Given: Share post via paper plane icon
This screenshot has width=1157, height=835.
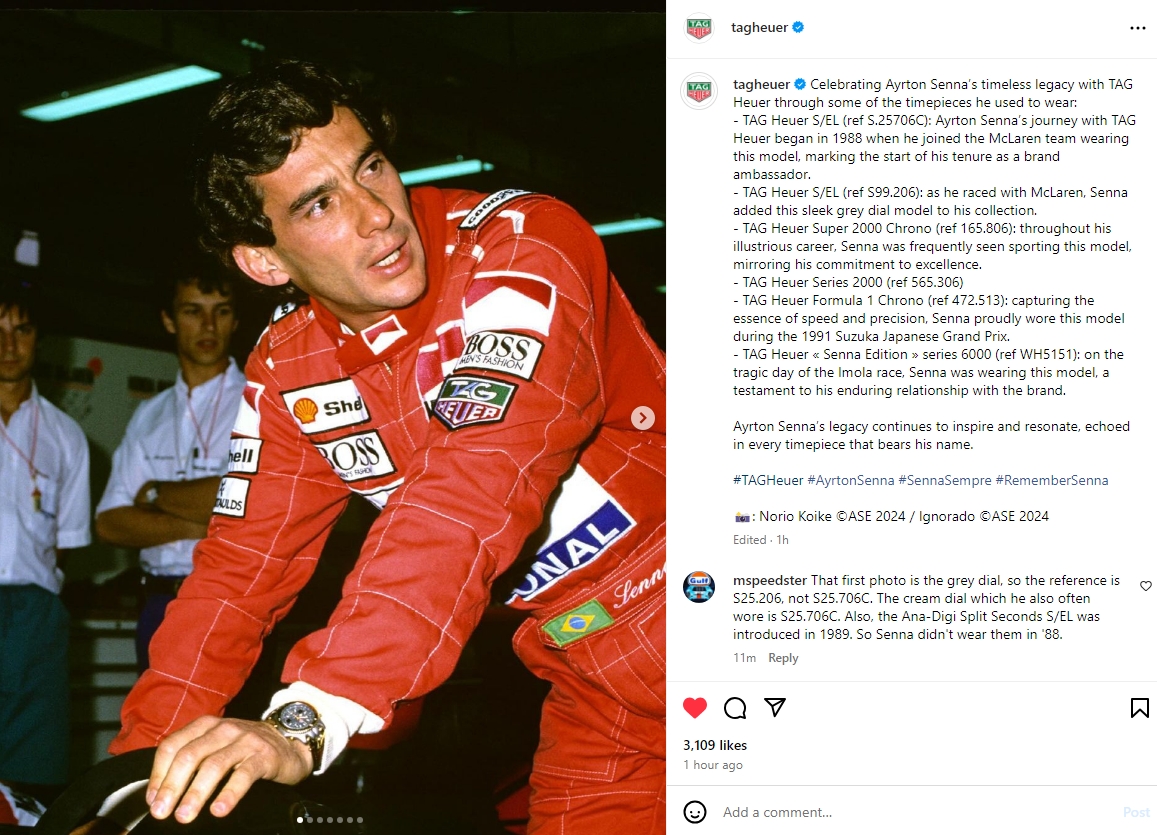Looking at the screenshot, I should click(x=775, y=707).
